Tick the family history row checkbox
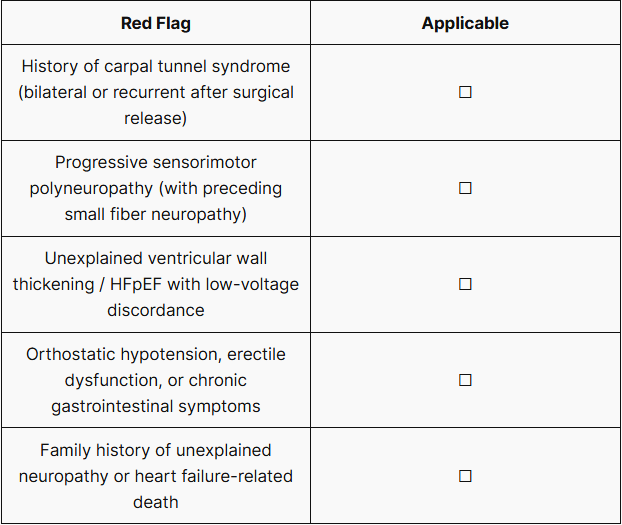 click(465, 476)
